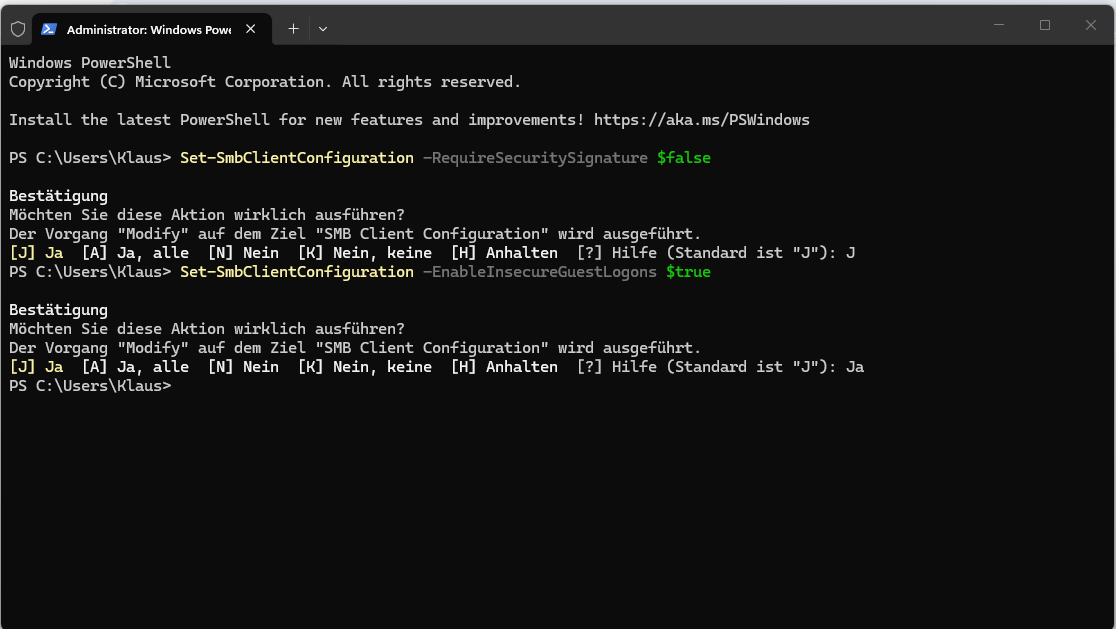Click the first 'Bestätigung' heading

58,196
